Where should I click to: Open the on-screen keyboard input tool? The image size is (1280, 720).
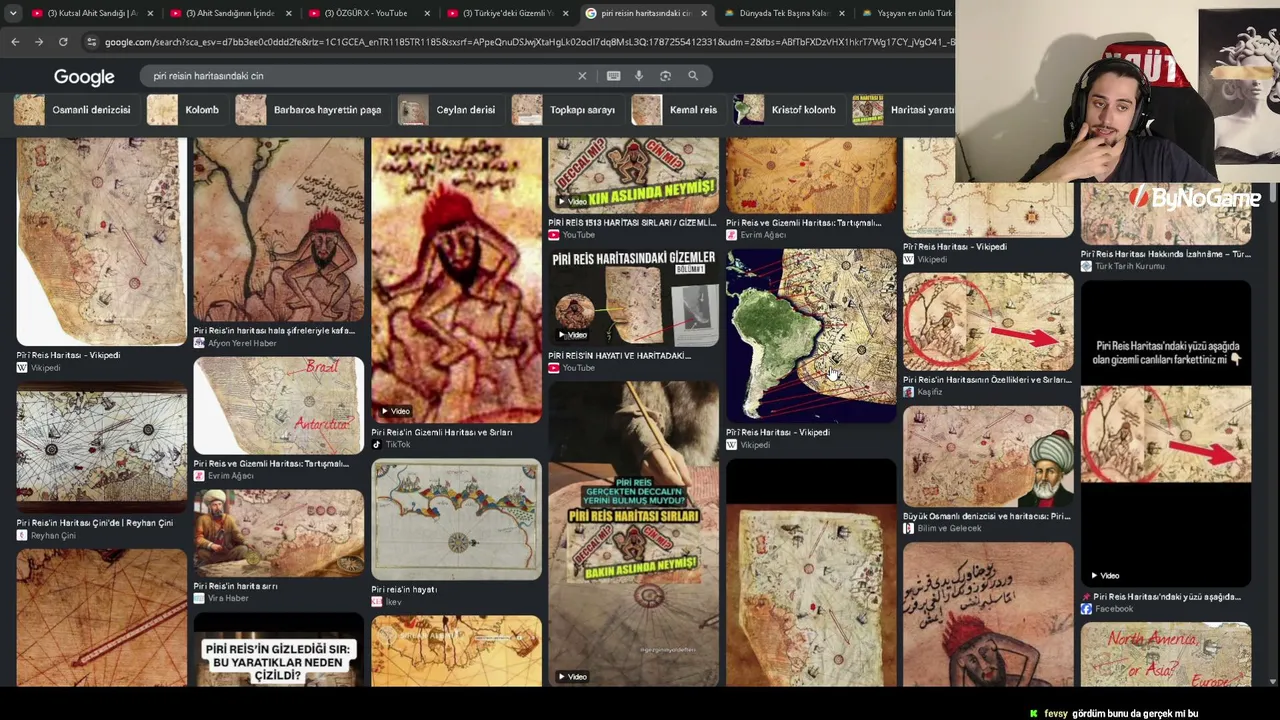pyautogui.click(x=613, y=76)
